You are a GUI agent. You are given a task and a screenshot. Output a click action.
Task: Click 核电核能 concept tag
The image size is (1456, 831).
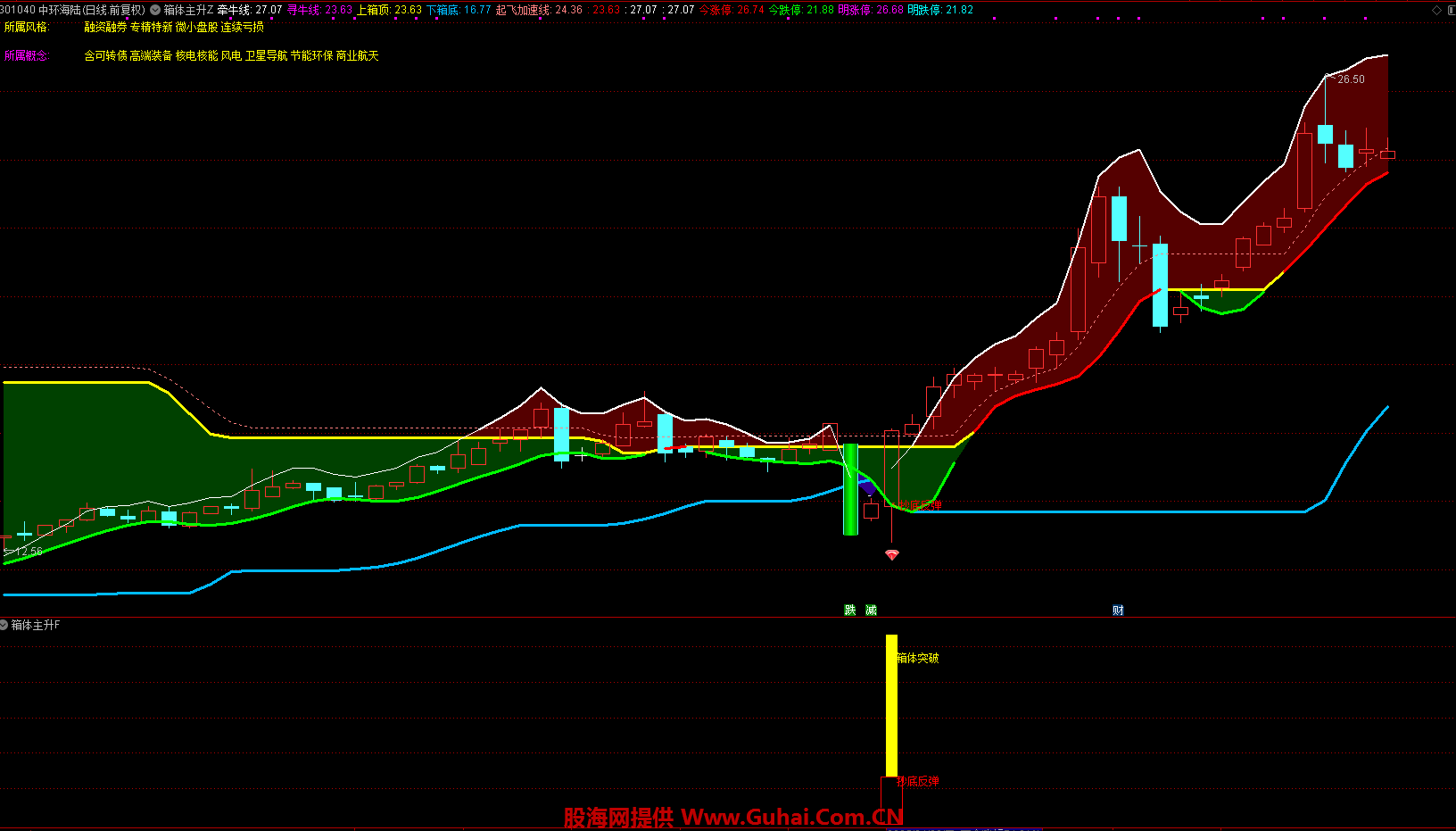pyautogui.click(x=196, y=55)
